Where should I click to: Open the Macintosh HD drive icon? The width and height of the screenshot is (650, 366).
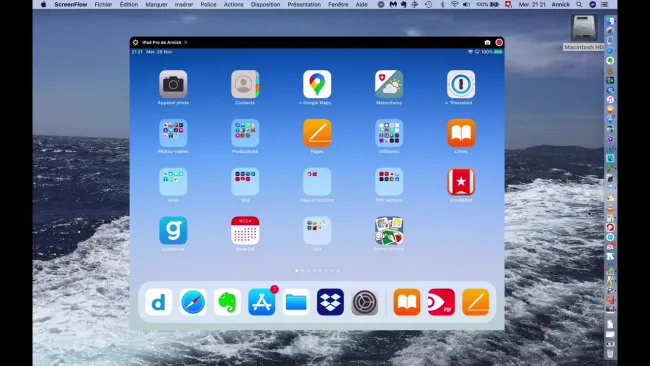[584, 28]
